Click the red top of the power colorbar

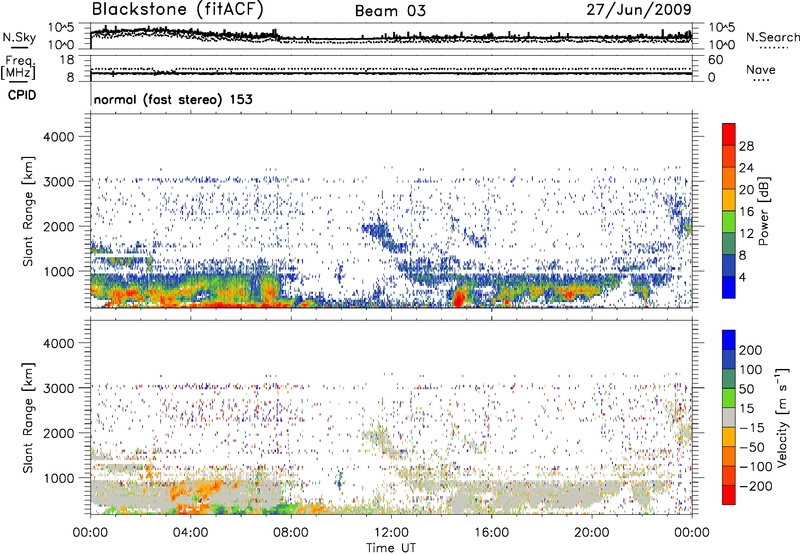[x=729, y=134]
